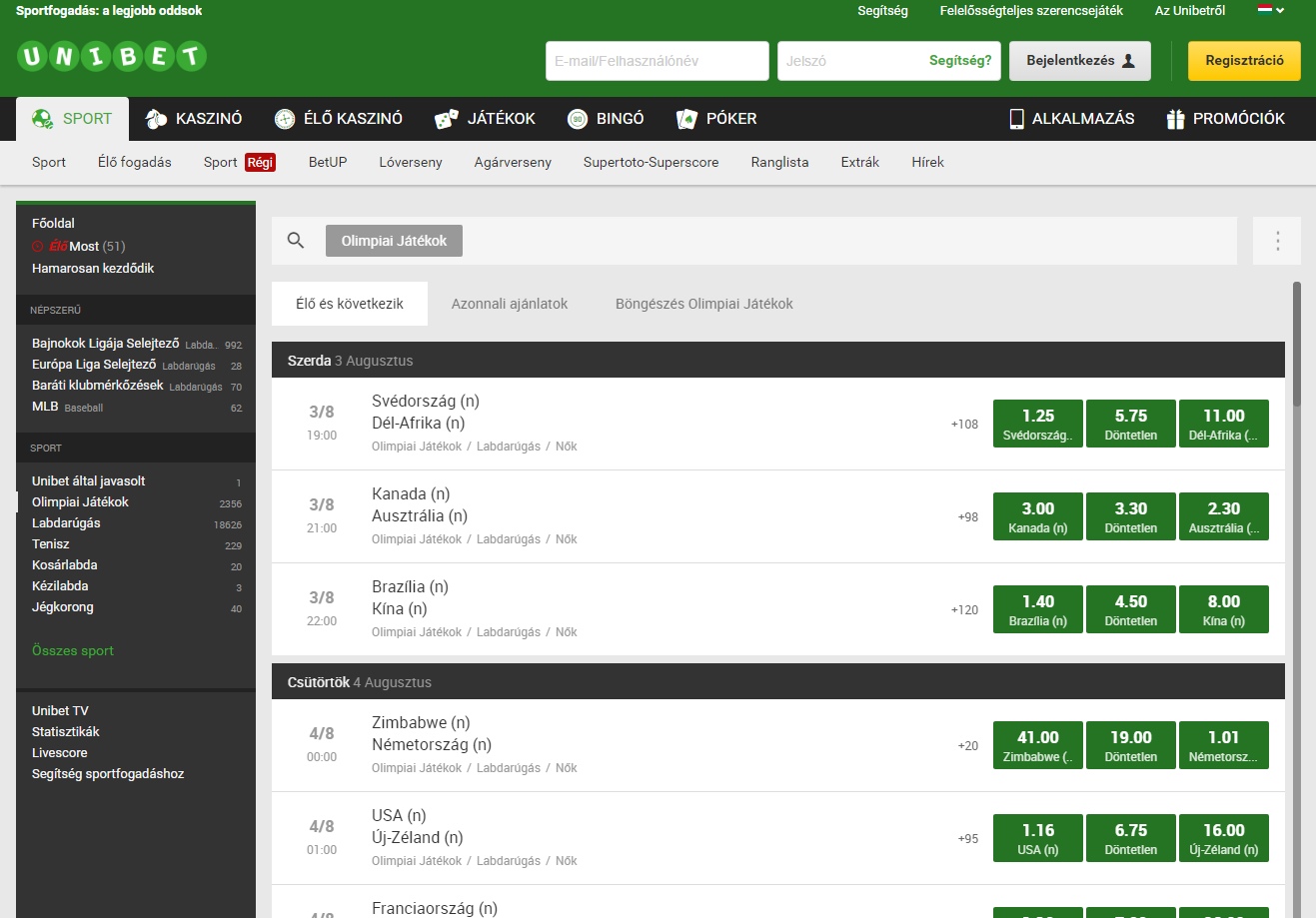The image size is (1316, 918).
Task: Open Hamarosan kezdődik in sidebar
Action: [93, 268]
